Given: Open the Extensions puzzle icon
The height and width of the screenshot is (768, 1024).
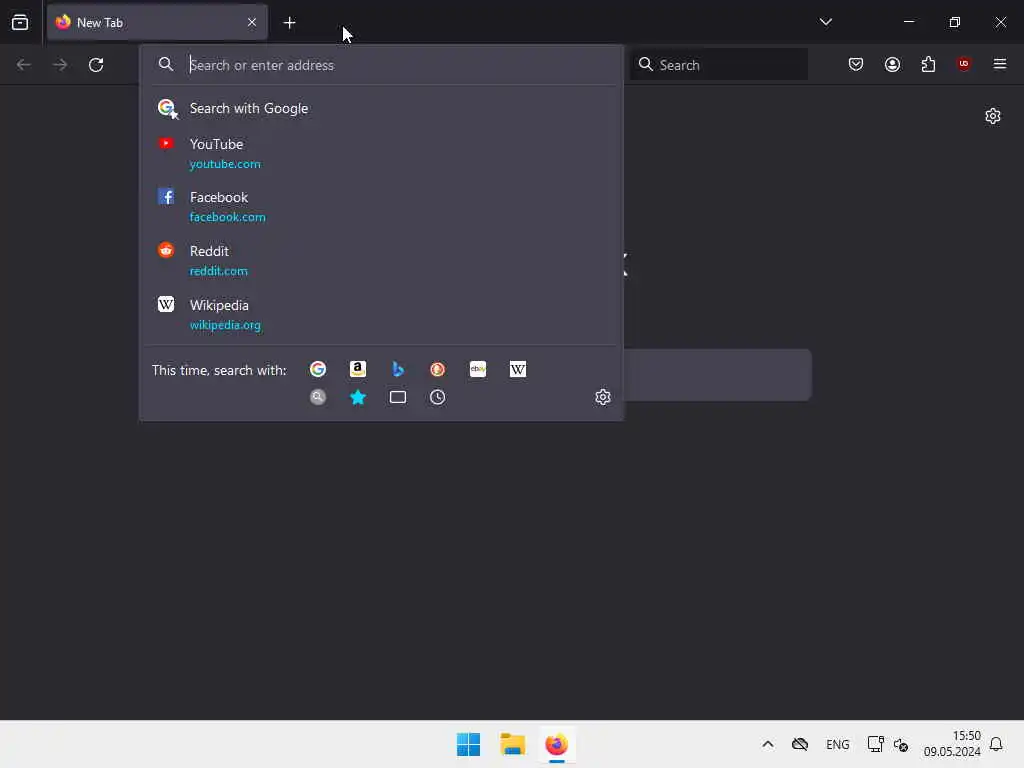Looking at the screenshot, I should [928, 64].
